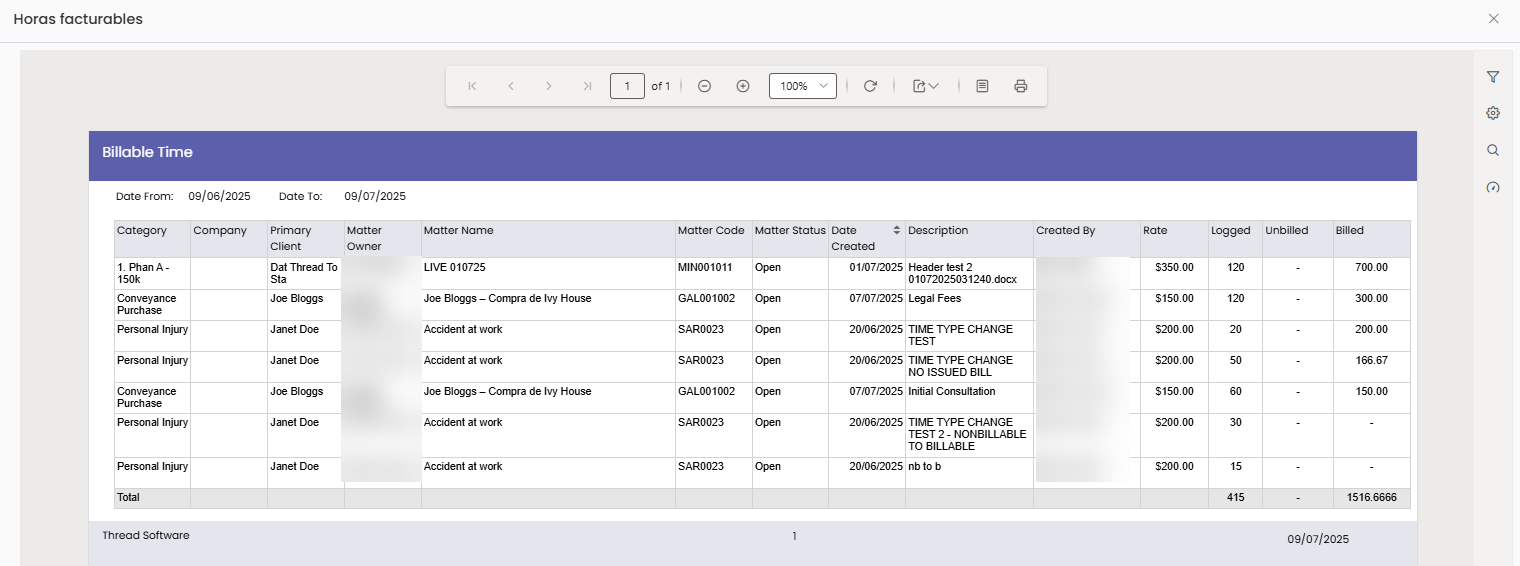The image size is (1520, 566).
Task: Click date 01/07/2025 in Date Created
Action: coord(876,268)
